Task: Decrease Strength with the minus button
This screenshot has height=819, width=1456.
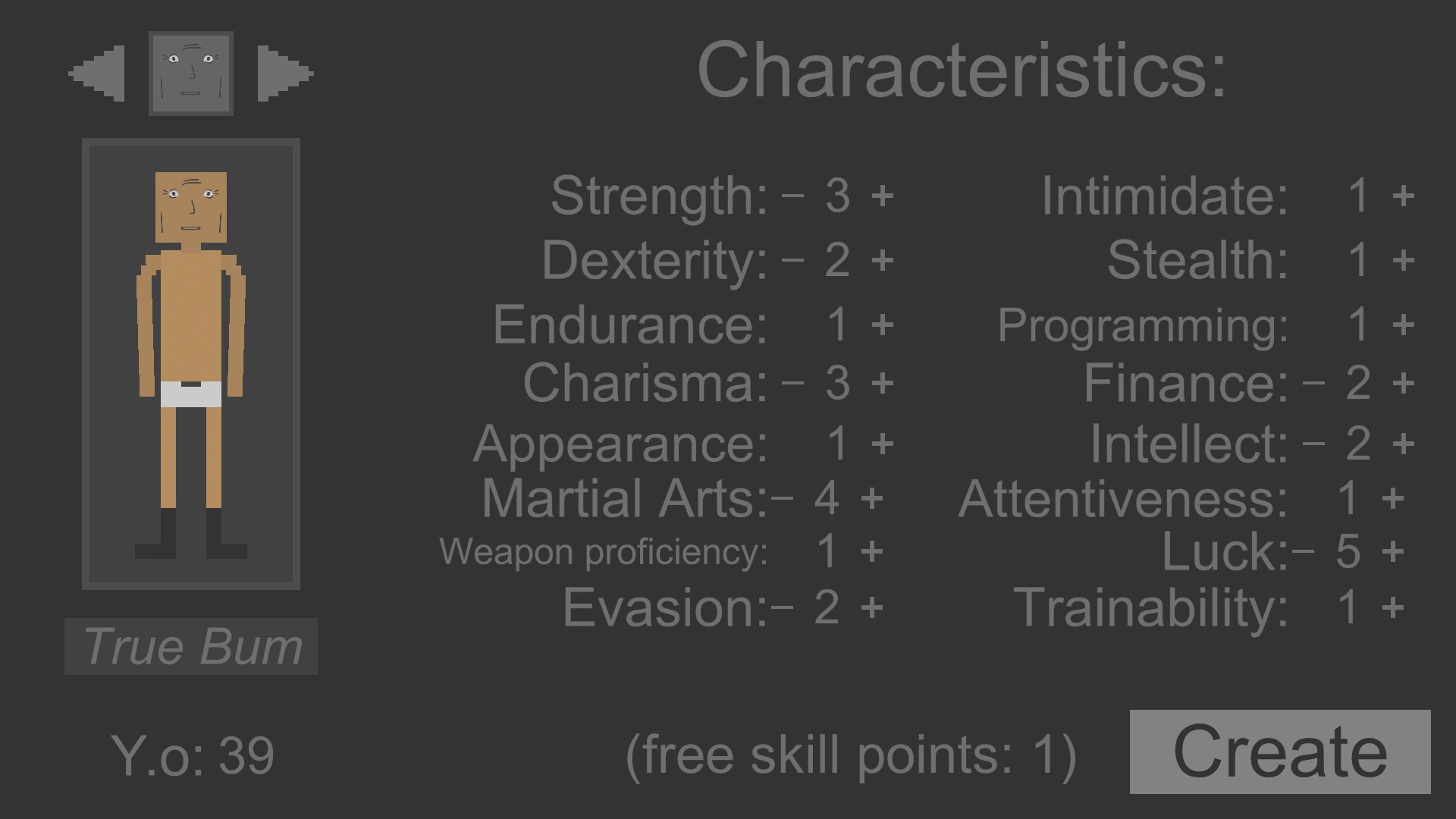Action: pyautogui.click(x=792, y=196)
